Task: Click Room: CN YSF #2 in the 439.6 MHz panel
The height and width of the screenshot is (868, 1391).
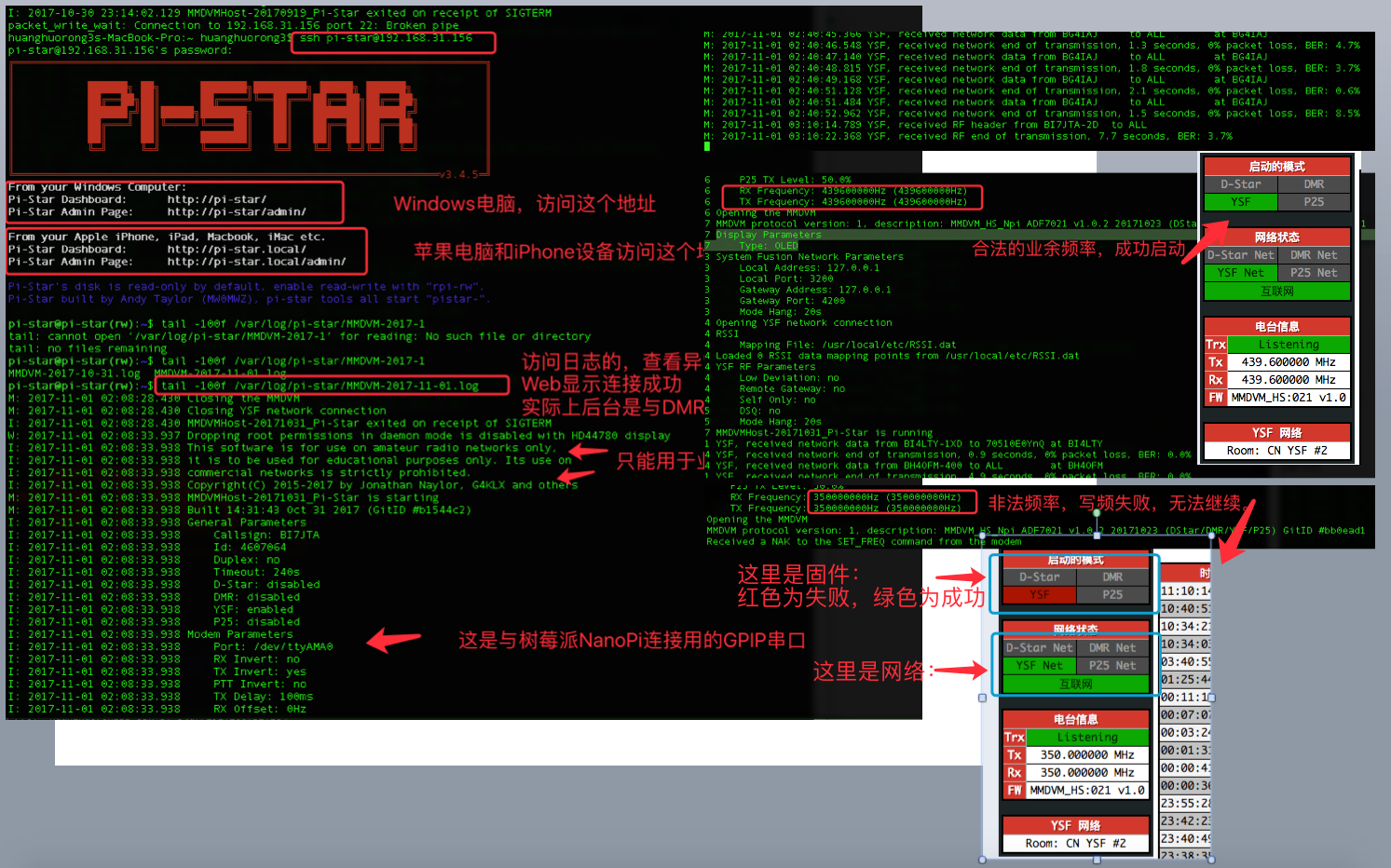Action: click(x=1277, y=451)
